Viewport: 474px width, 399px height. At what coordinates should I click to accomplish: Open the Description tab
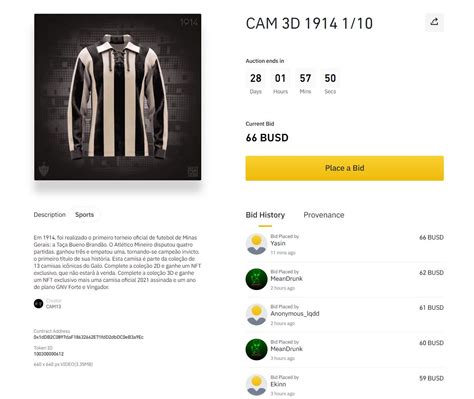50,215
